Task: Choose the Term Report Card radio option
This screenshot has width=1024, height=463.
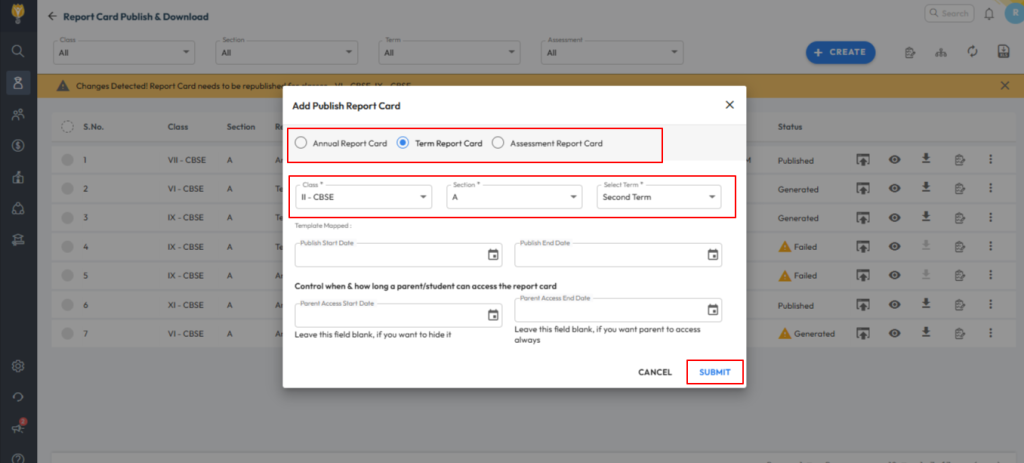Action: [x=403, y=143]
